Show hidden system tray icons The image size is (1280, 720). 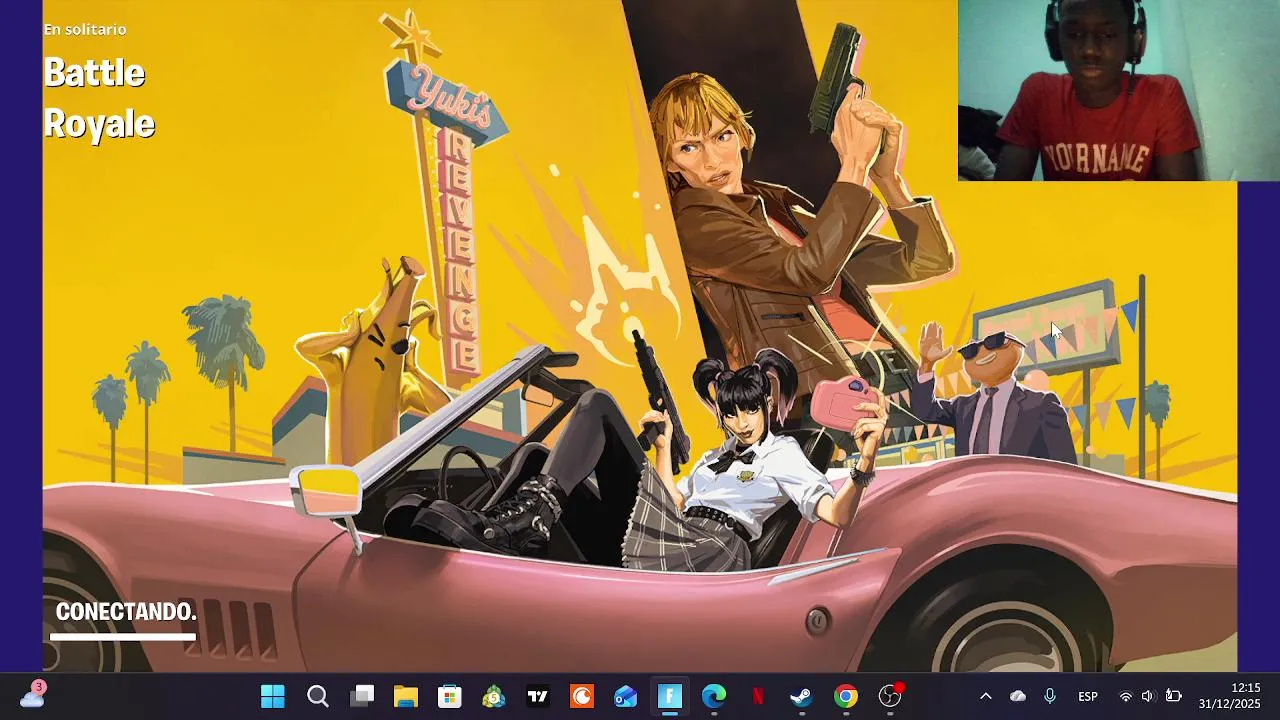tap(986, 696)
